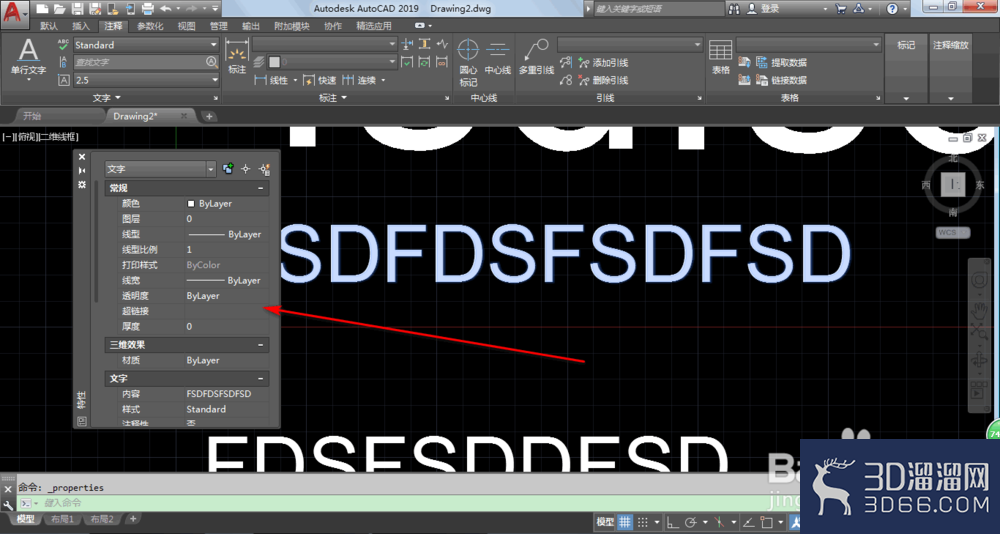Open the Autodesk App Store cart icon

(x=841, y=9)
